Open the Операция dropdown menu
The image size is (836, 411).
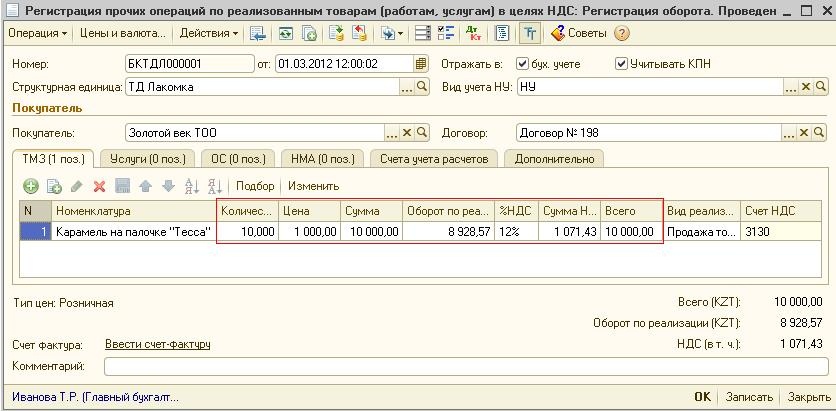pyautogui.click(x=37, y=33)
